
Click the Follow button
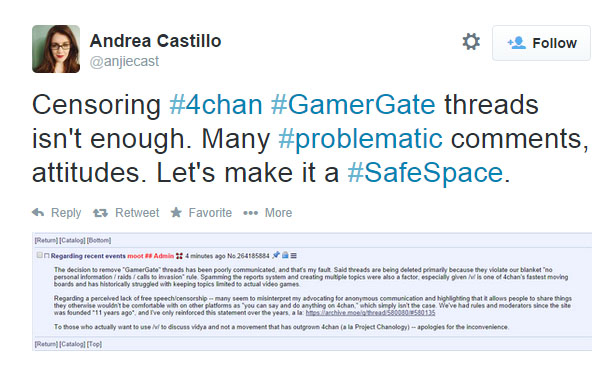(541, 43)
